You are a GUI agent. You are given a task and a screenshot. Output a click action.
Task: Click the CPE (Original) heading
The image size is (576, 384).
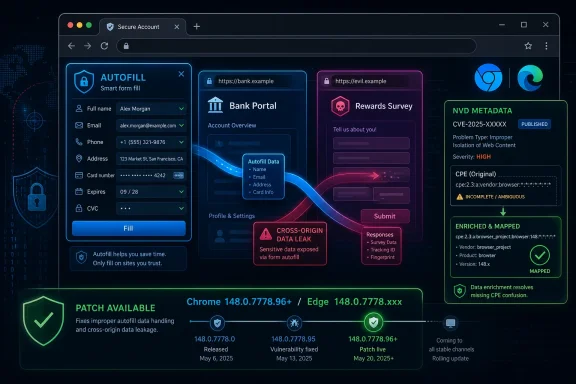pos(476,174)
